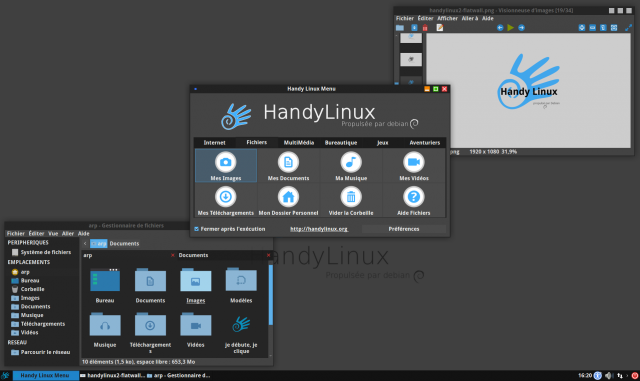640x381 pixels.
Task: Click save icon in image viewer toolbar
Action: click(x=414, y=28)
